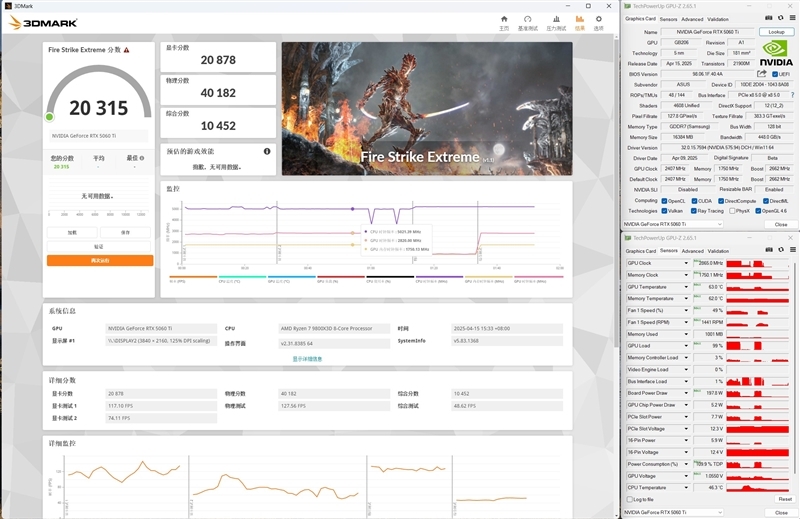Maximize the 3DMark window
Viewport: 800px width, 519px height.
588,6
